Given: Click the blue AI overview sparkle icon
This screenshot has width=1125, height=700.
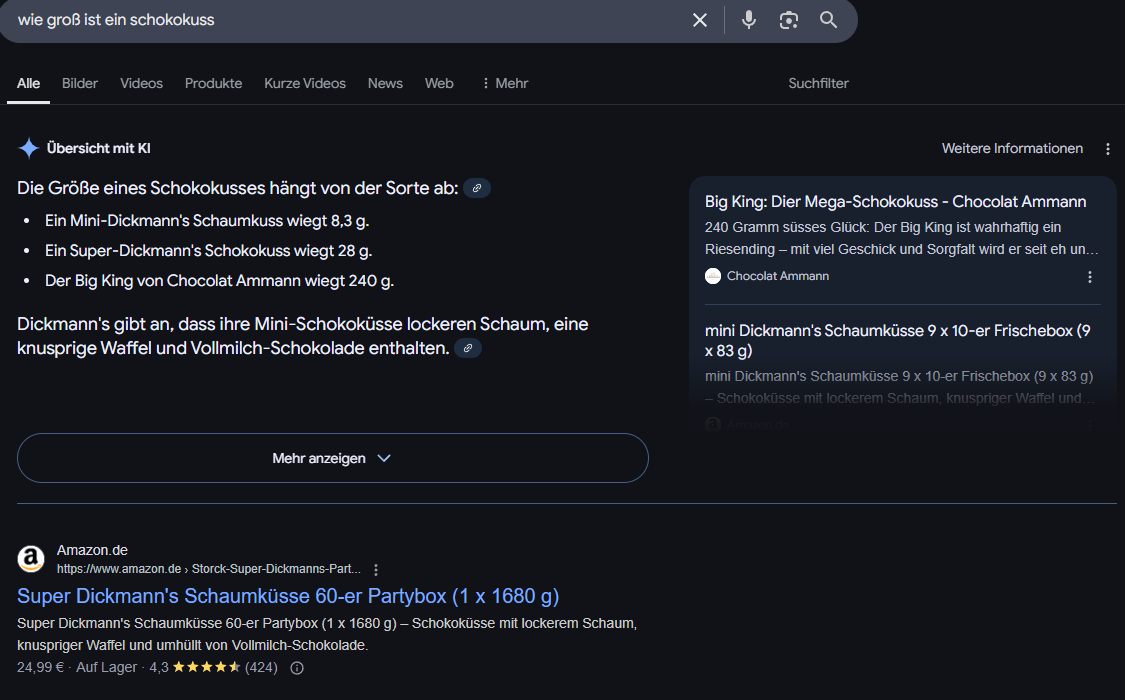Looking at the screenshot, I should [x=29, y=148].
